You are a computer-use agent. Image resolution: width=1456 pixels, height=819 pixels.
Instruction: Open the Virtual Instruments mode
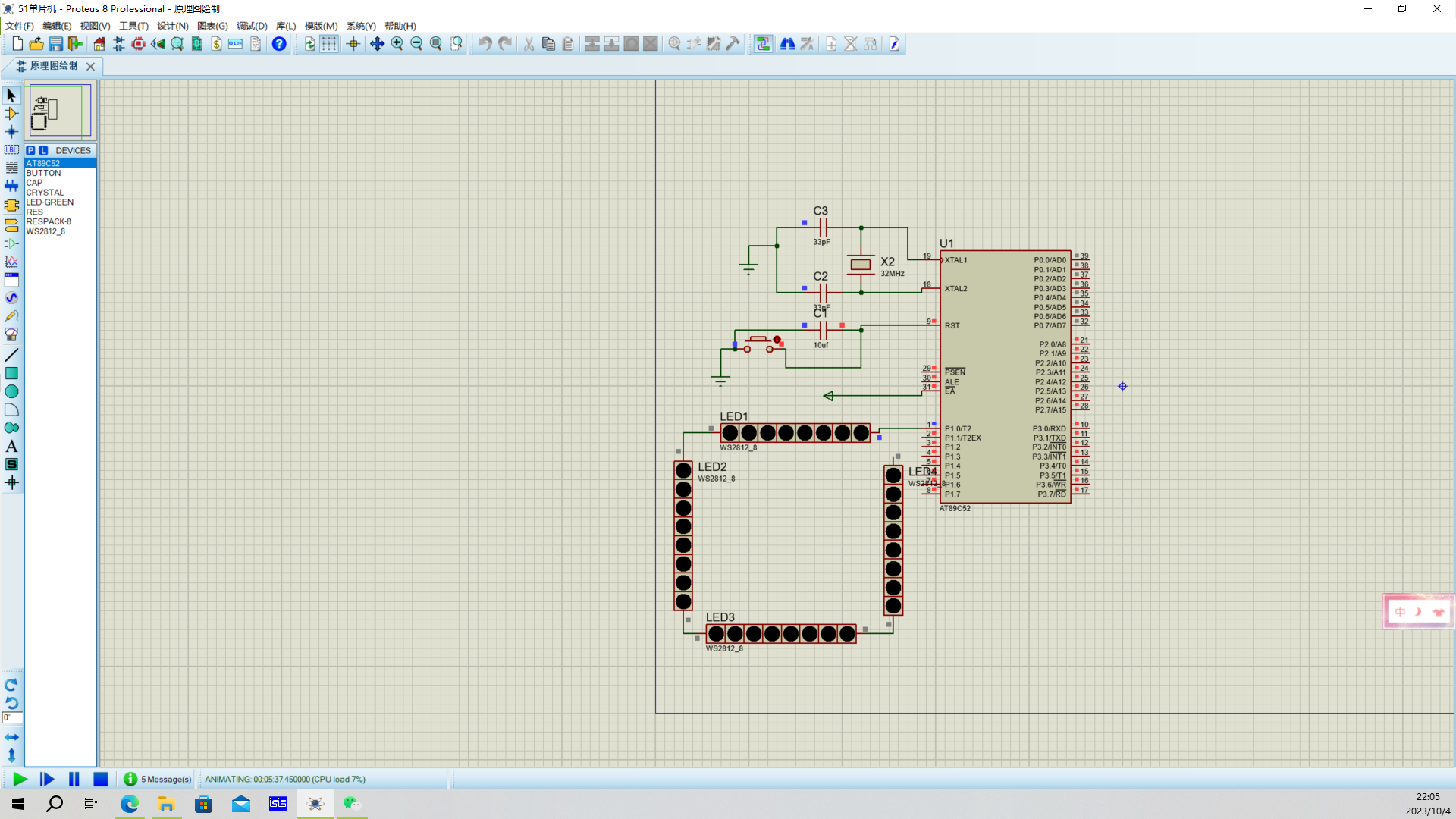click(11, 334)
